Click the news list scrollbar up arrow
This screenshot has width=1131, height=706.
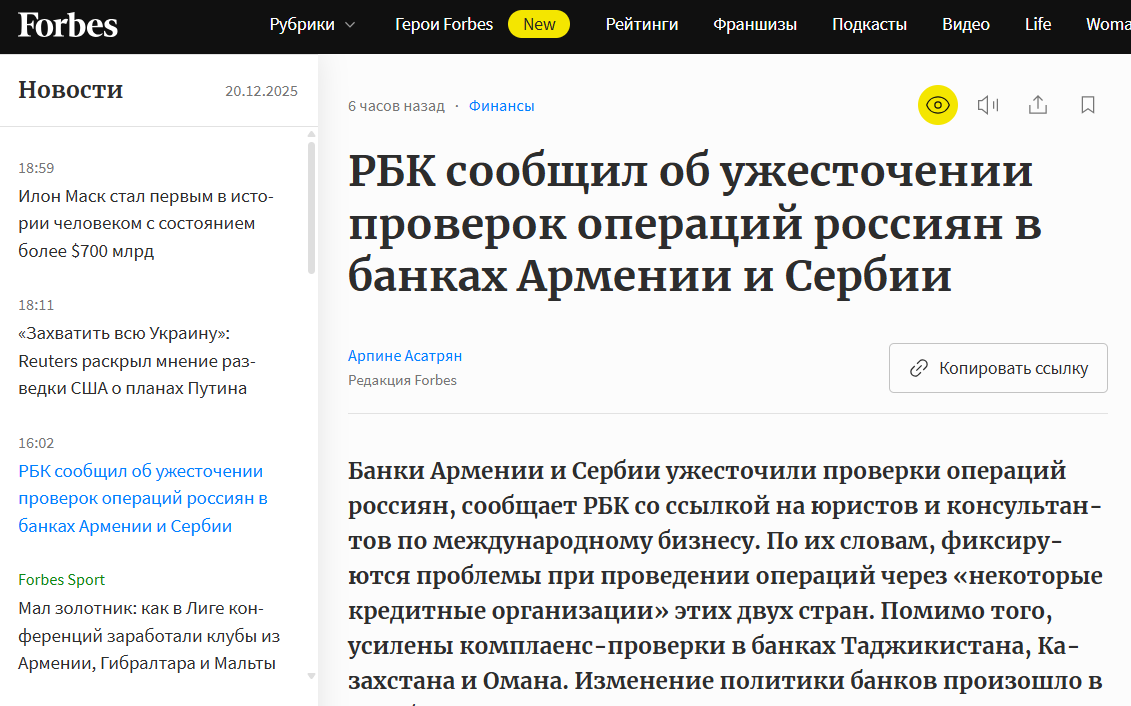pyautogui.click(x=312, y=134)
